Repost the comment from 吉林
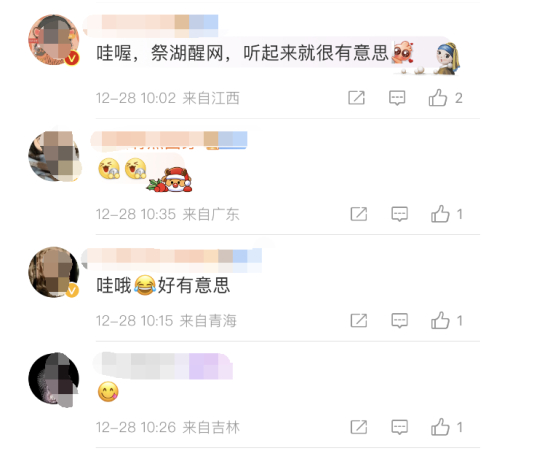Image resolution: width=550 pixels, height=451 pixels. click(x=359, y=427)
